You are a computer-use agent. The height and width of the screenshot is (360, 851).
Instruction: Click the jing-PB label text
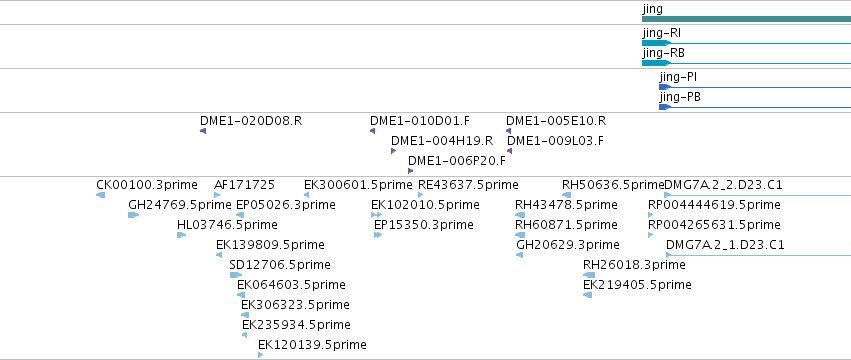click(x=680, y=97)
